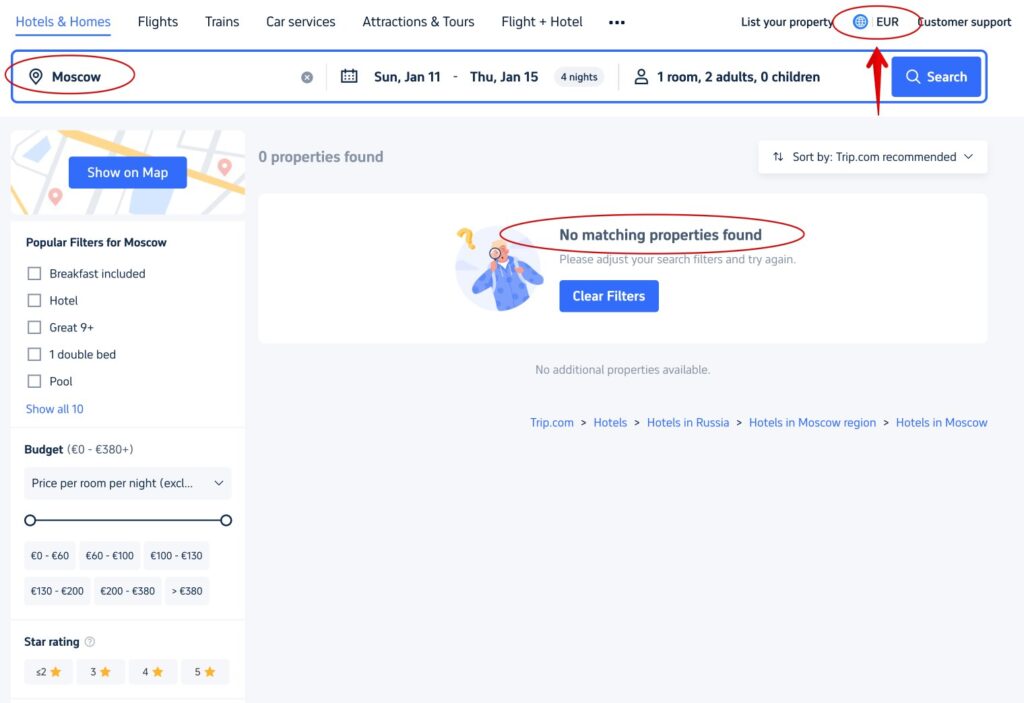
Task: Clear the destination with the X icon
Action: click(307, 76)
